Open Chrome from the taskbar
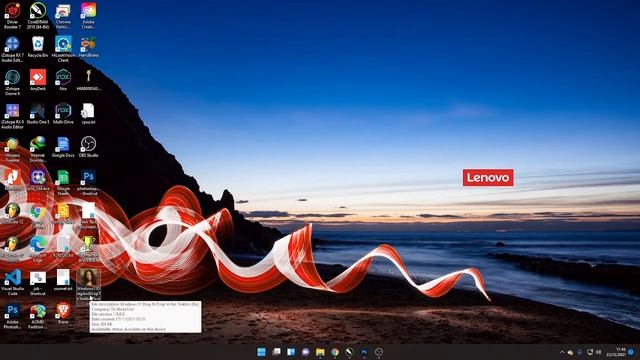640x360 pixels. click(x=335, y=352)
